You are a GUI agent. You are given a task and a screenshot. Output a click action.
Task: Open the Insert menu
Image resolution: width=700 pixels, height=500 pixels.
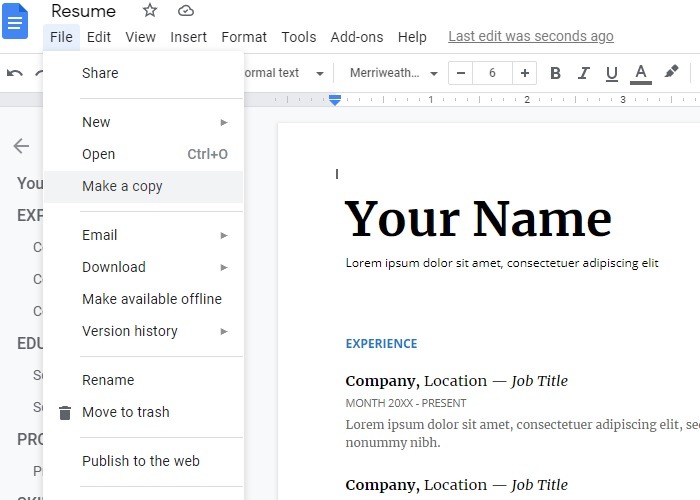click(188, 37)
